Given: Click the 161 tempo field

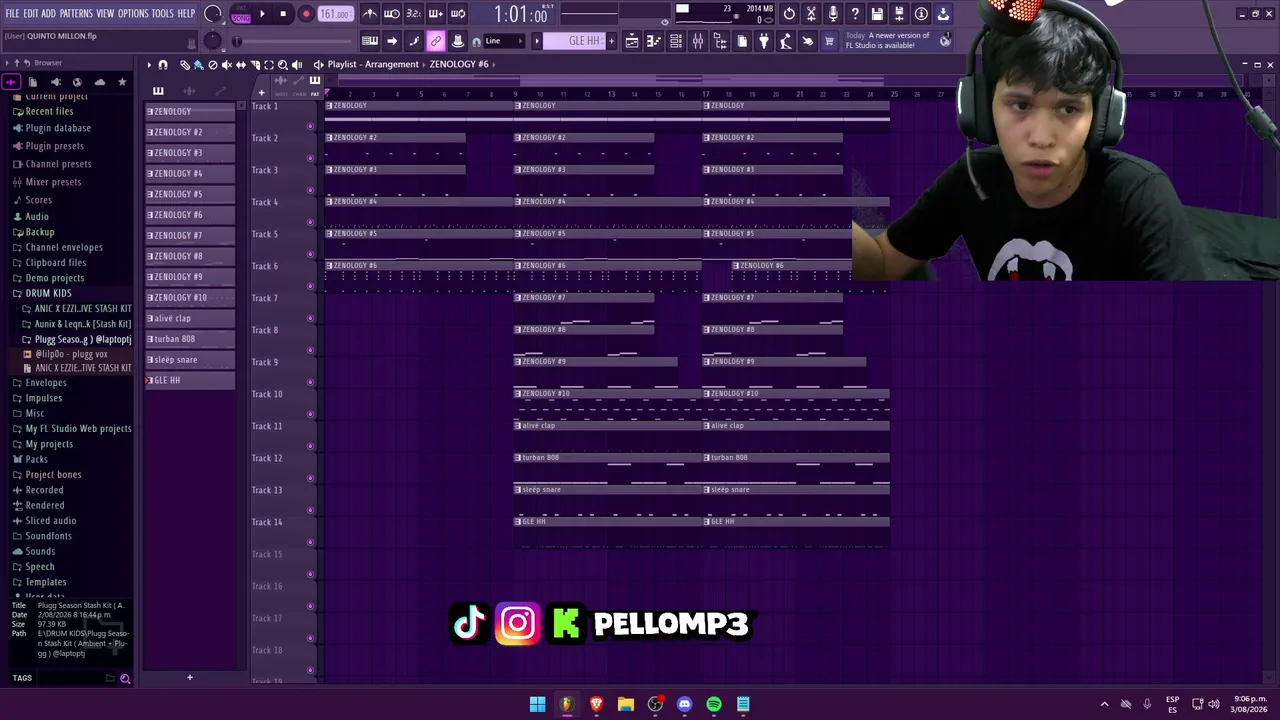Looking at the screenshot, I should click(334, 14).
